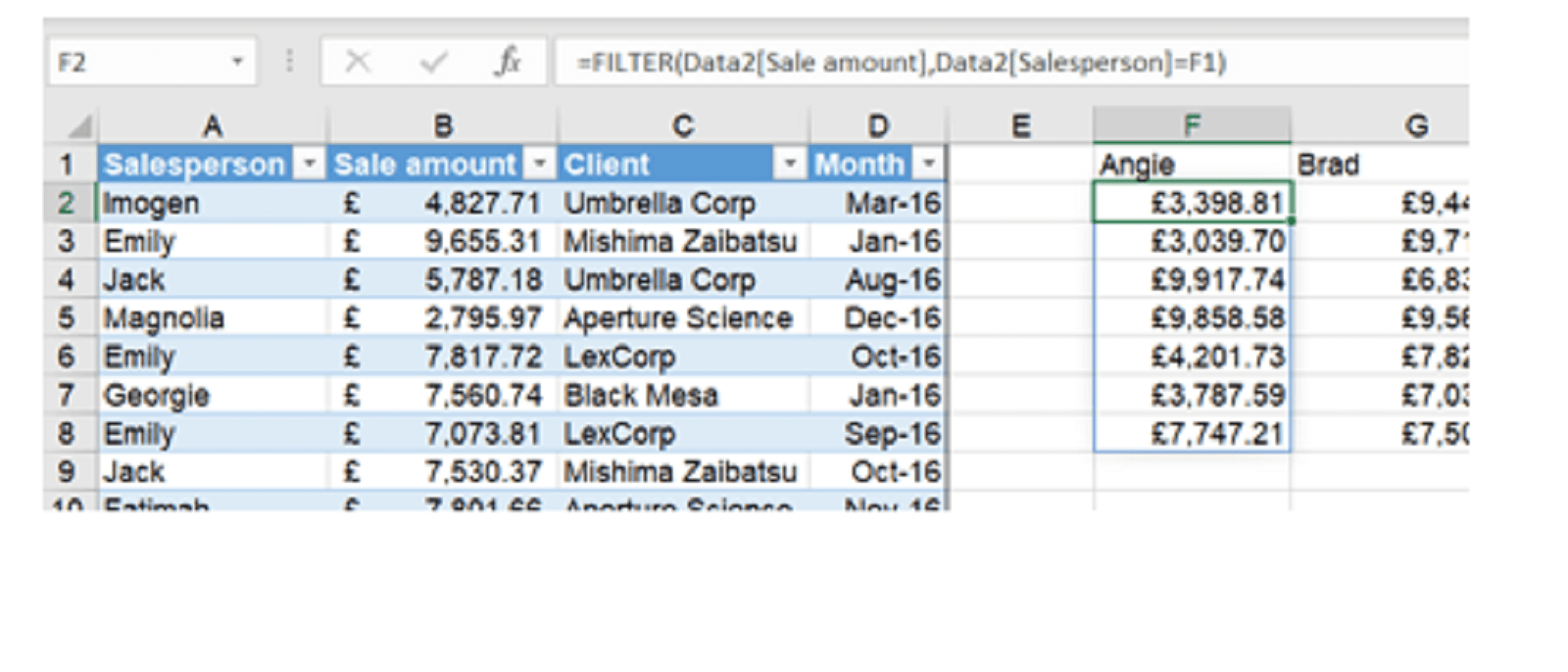Select row 5 header

point(67,318)
